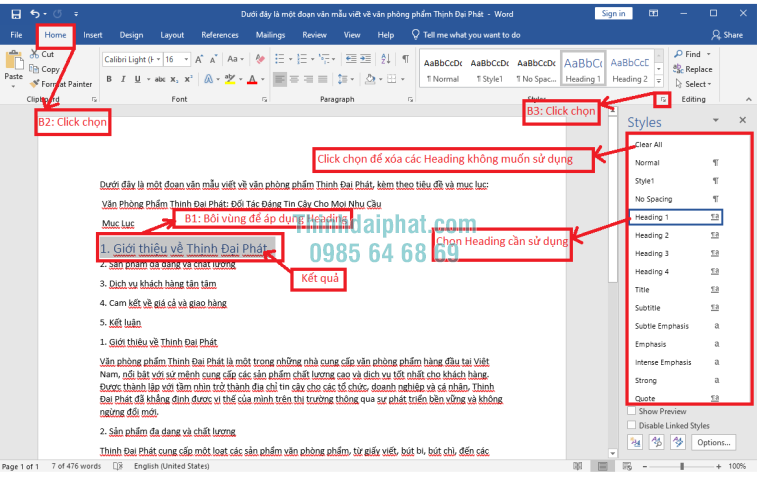Enable the Show Preview checkbox
768x477 pixels.
632,411
